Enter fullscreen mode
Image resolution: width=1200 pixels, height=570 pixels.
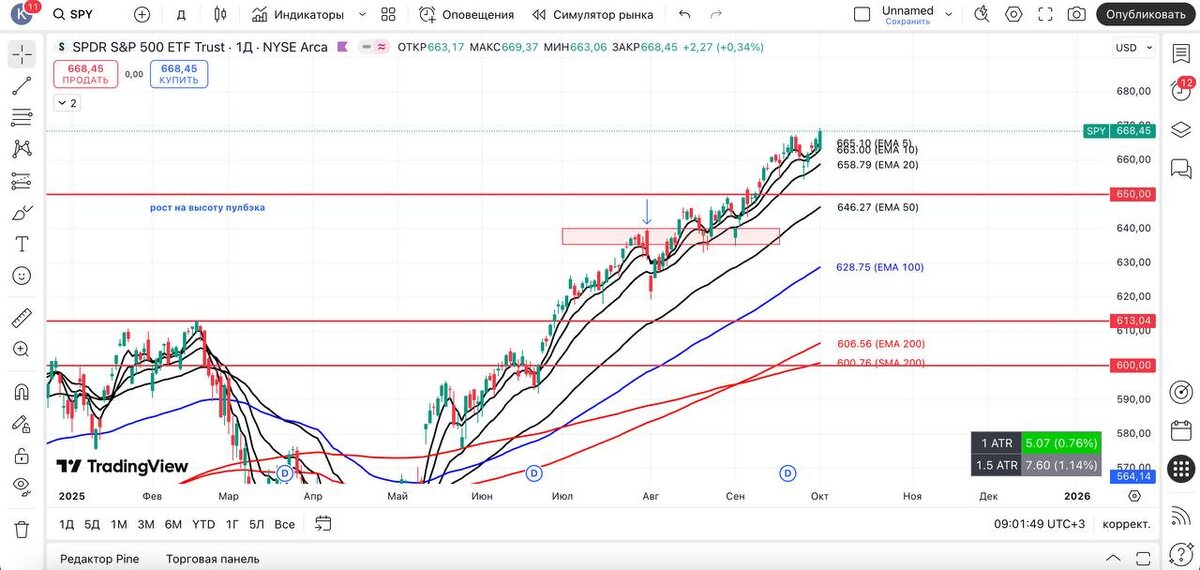pyautogui.click(x=1045, y=14)
